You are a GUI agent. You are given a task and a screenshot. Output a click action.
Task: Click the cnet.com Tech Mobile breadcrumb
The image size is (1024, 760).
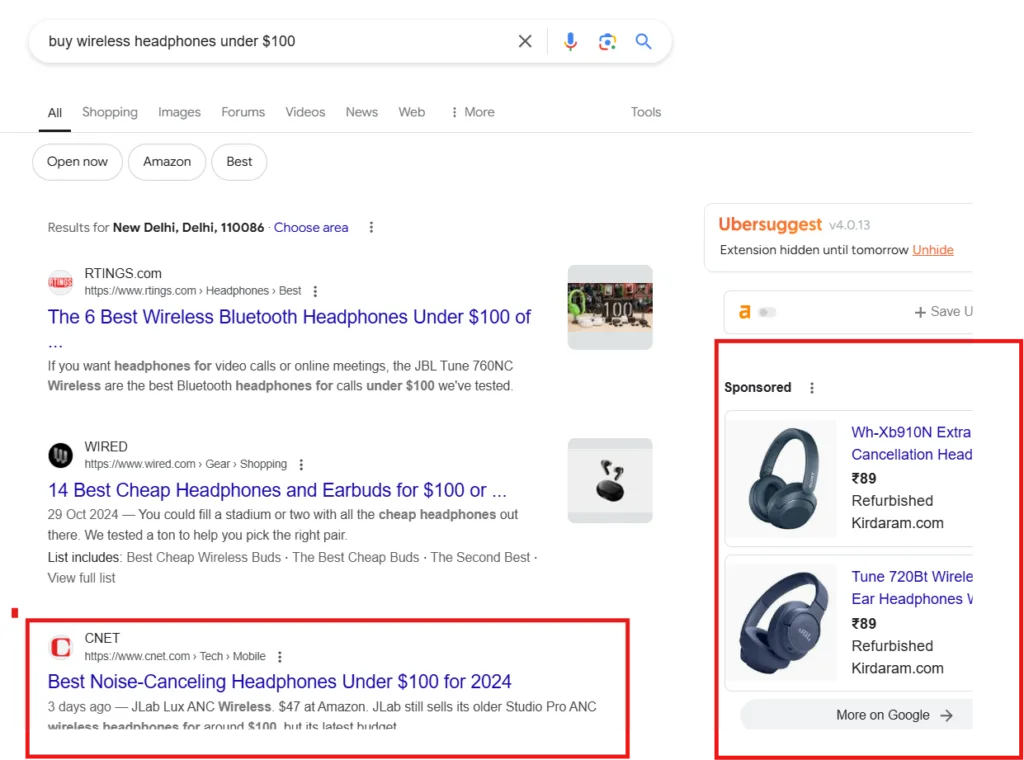tap(175, 656)
